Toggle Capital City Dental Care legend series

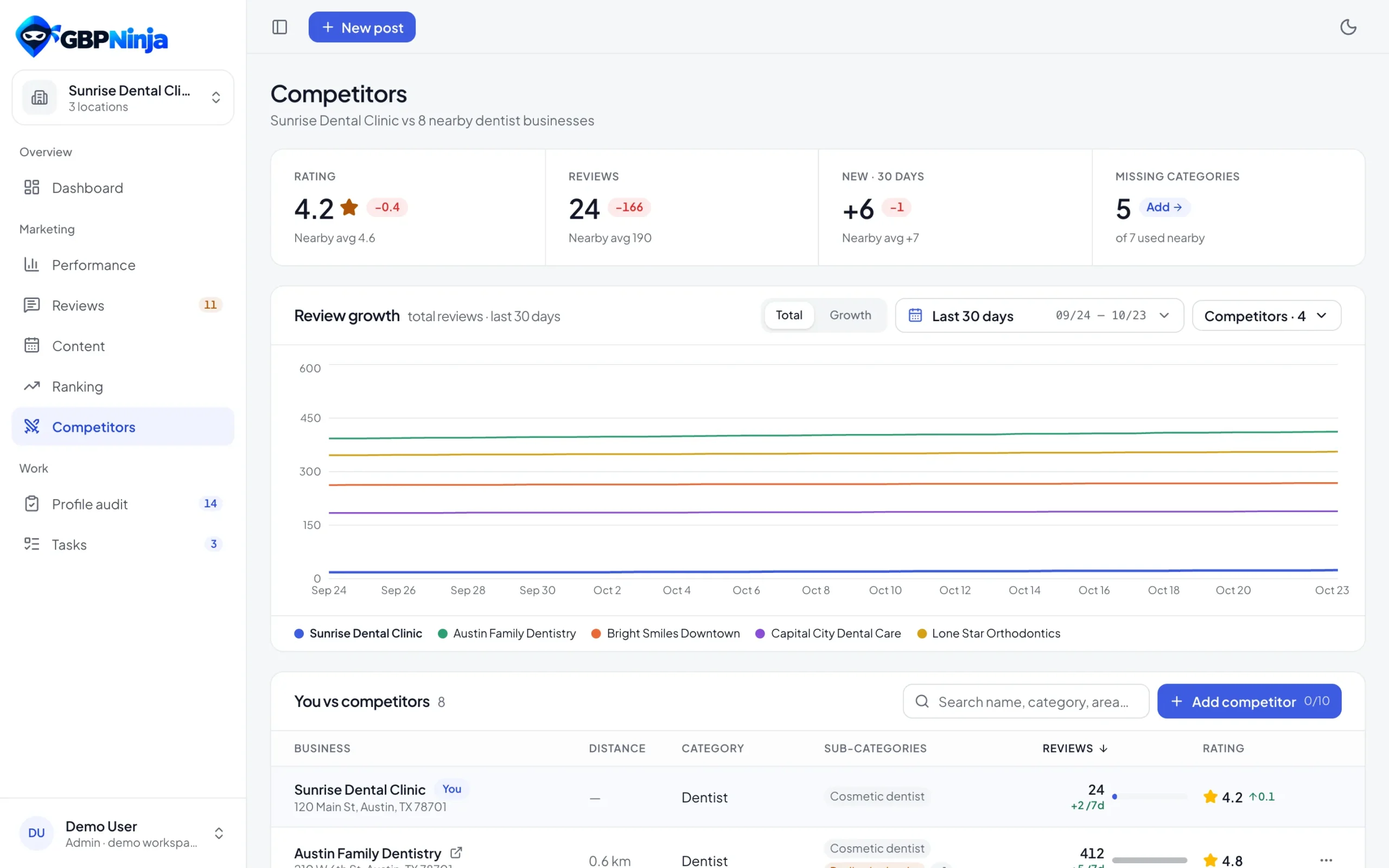click(828, 633)
